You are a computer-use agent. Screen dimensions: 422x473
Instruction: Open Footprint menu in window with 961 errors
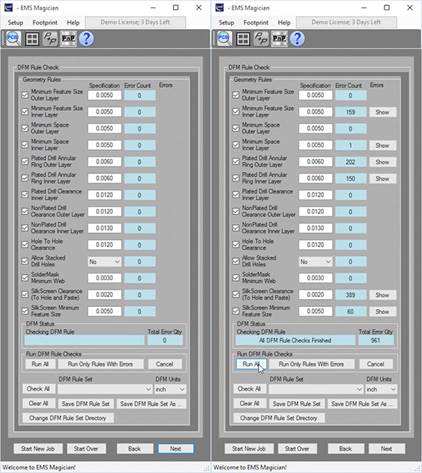(256, 23)
